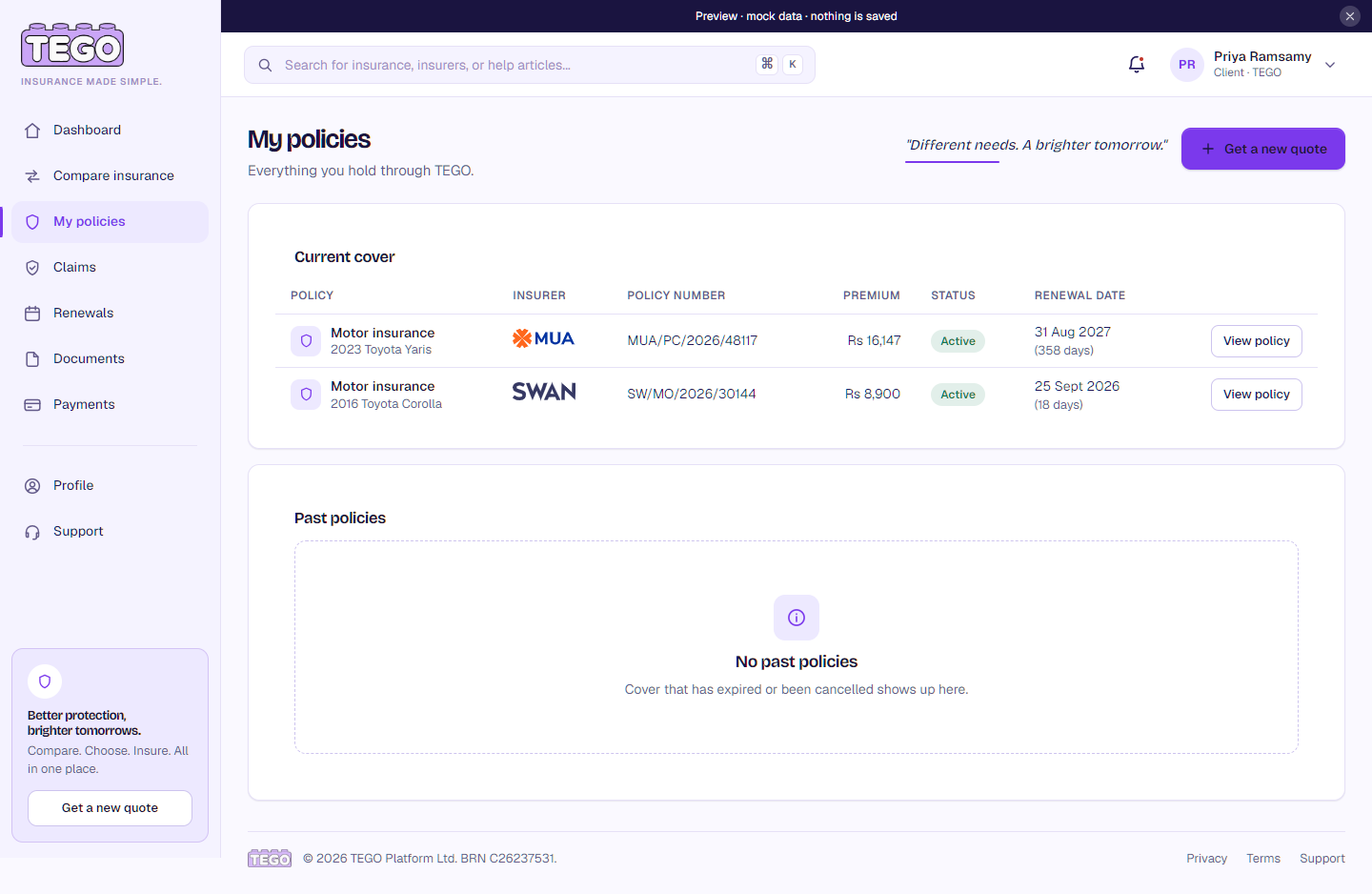
Task: Open the Renewals section
Action: coord(111,314)
